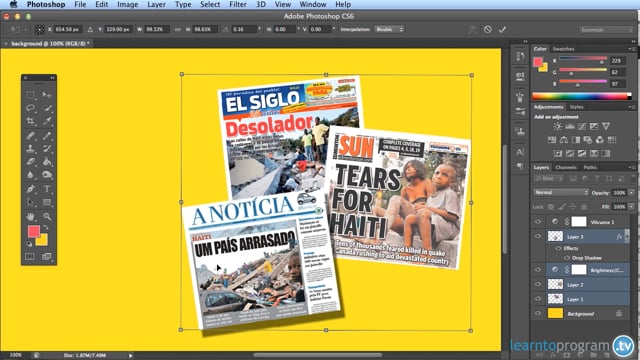Hide Layer 1 visibility
The height and width of the screenshot is (360, 640).
tap(538, 299)
